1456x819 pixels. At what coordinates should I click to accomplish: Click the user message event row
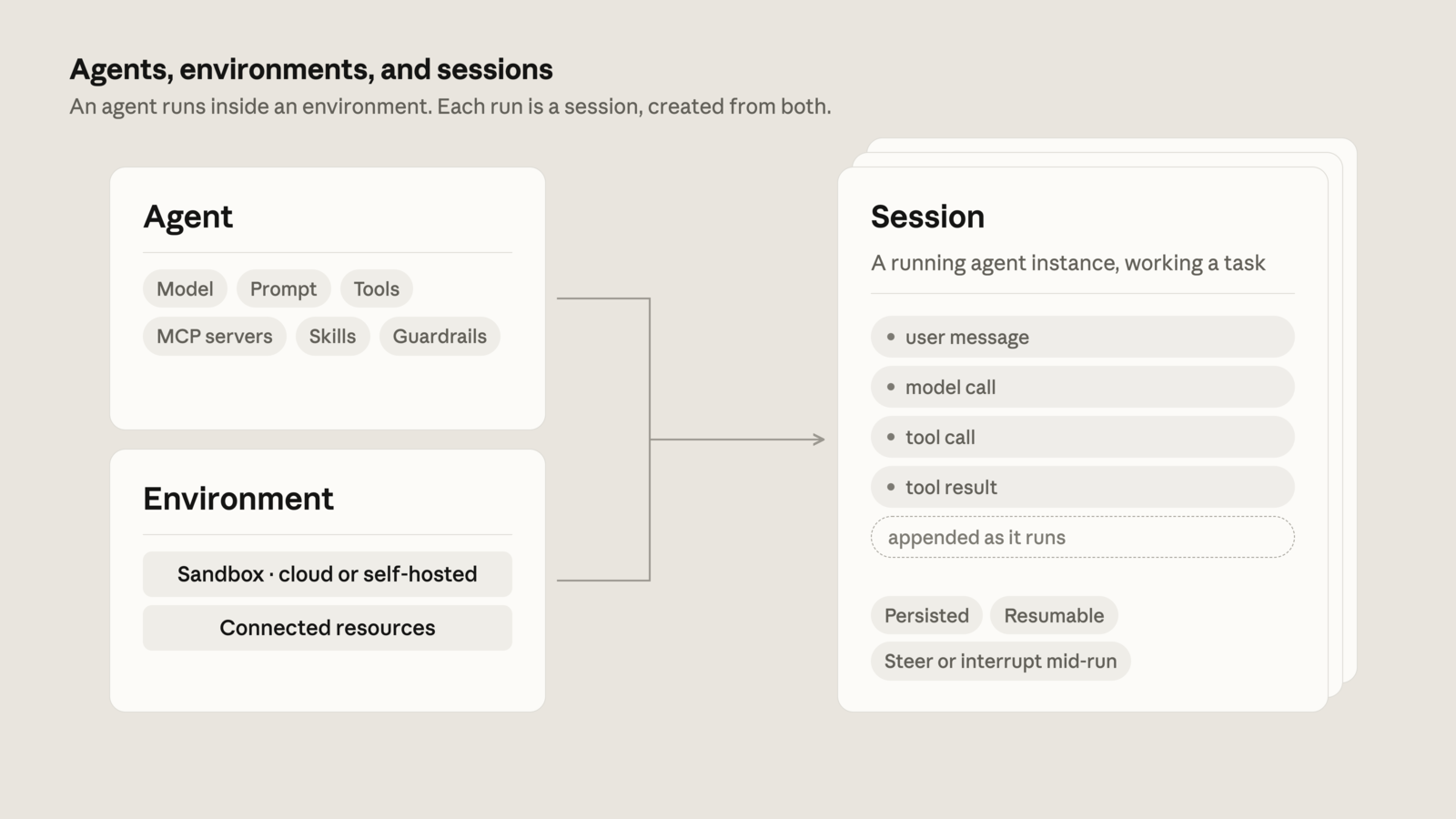pyautogui.click(x=1083, y=337)
